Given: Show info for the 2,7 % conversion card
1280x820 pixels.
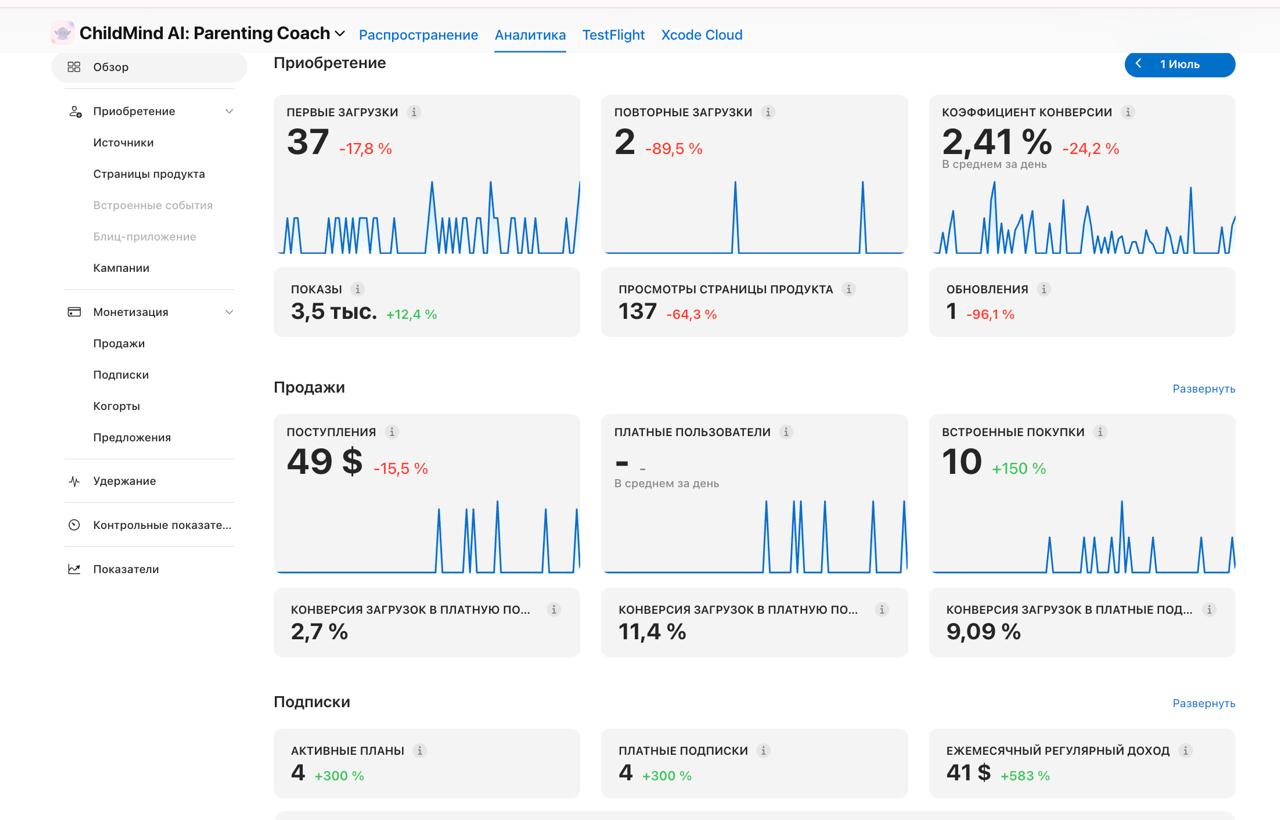Looking at the screenshot, I should 554,609.
